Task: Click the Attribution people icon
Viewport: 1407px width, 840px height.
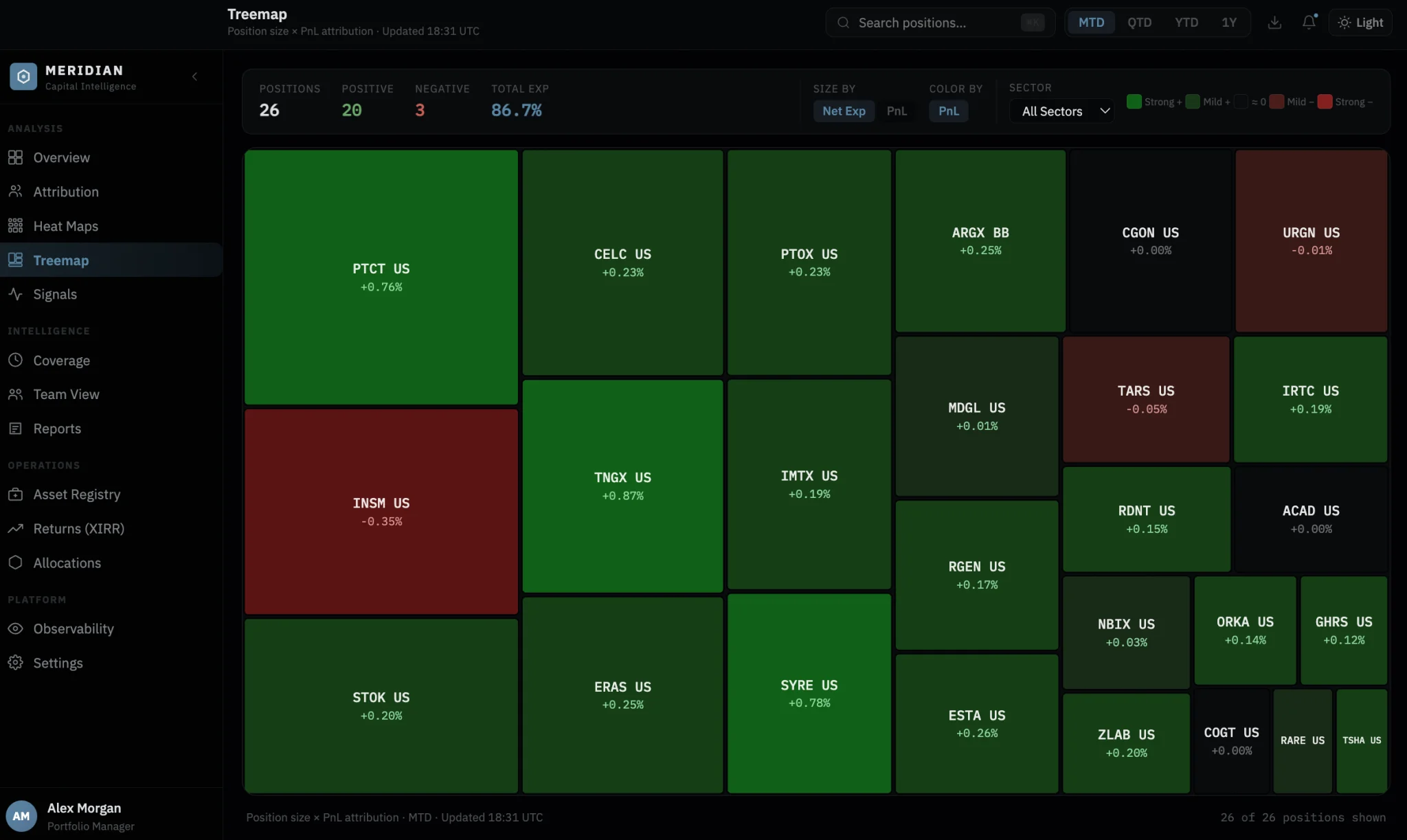Action: (15, 192)
